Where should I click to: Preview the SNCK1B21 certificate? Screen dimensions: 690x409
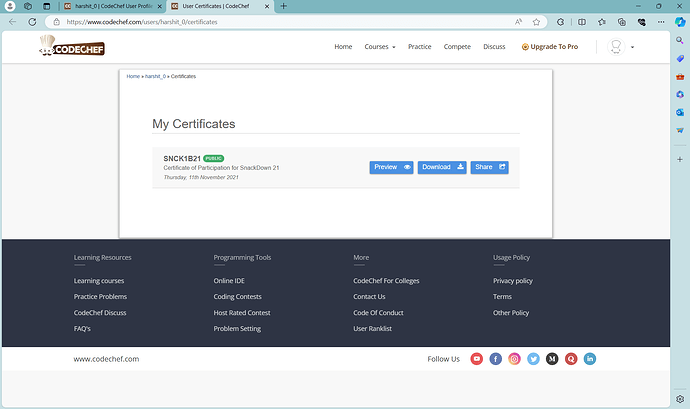point(391,167)
